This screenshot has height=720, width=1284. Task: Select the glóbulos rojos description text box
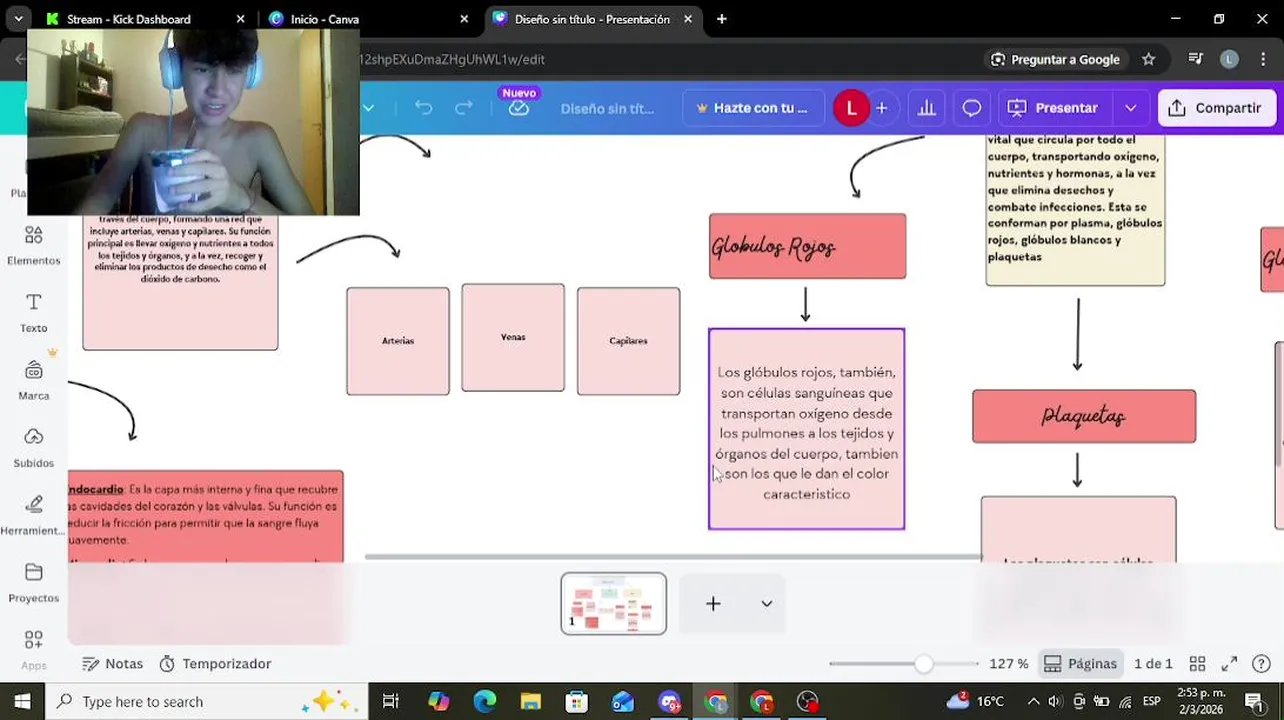point(807,429)
